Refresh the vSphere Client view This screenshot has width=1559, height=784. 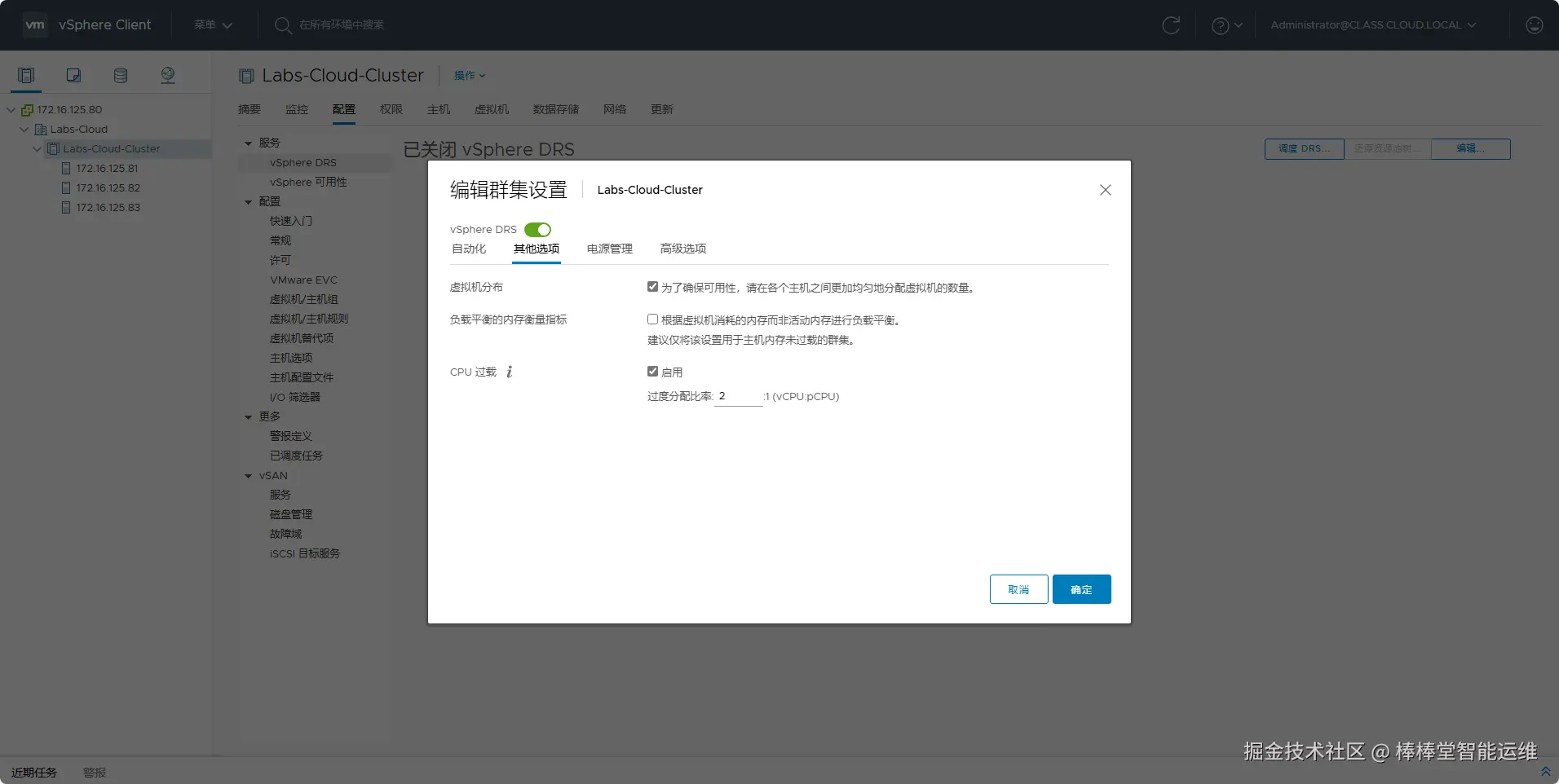[x=1171, y=25]
